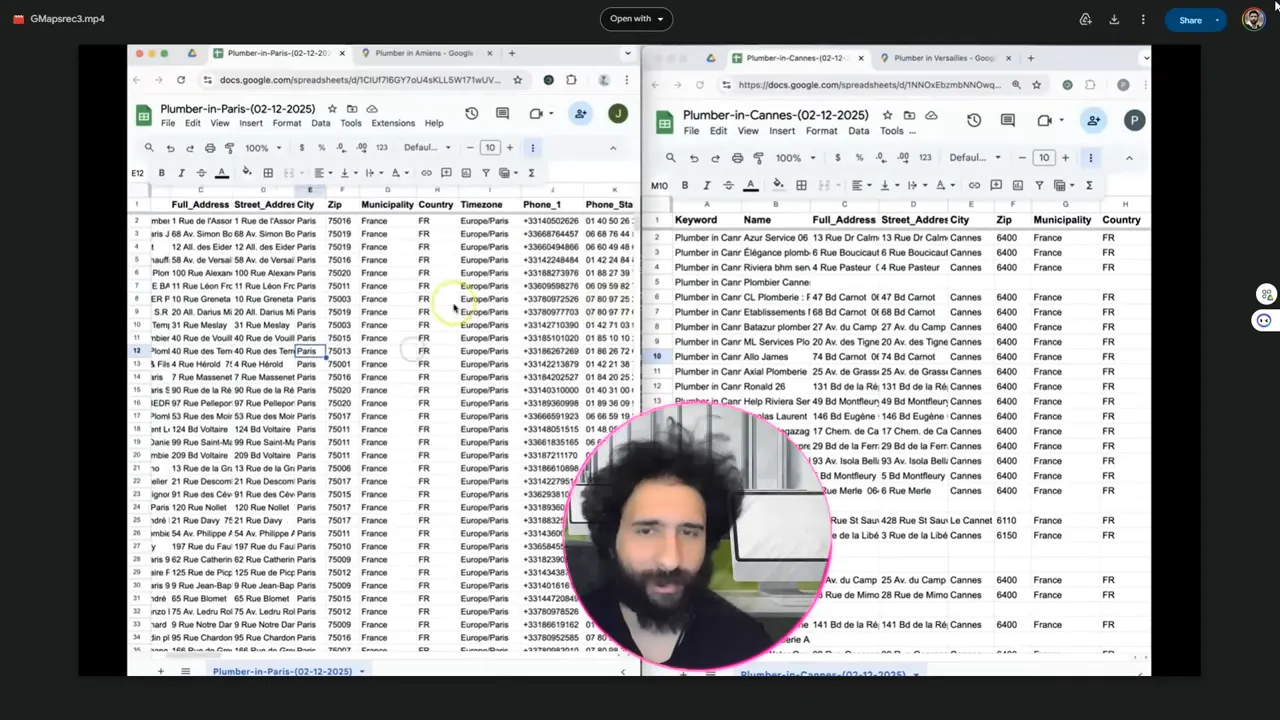Star the Plumber-in-Paris document
Screen dimensions: 1280x720
click(333, 109)
